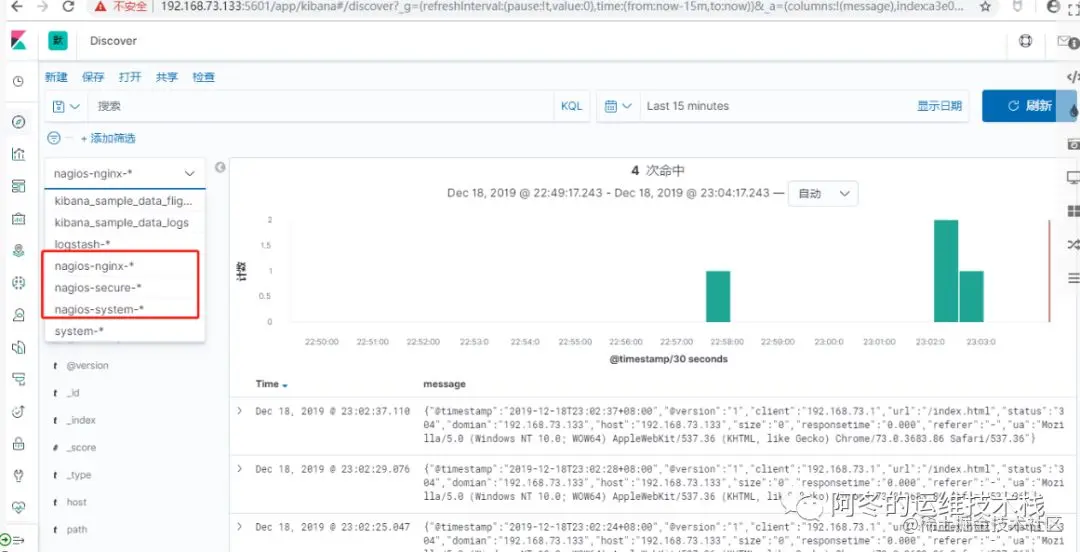The height and width of the screenshot is (552, 1080).
Task: Go forward in browser
Action: pos(42,7)
